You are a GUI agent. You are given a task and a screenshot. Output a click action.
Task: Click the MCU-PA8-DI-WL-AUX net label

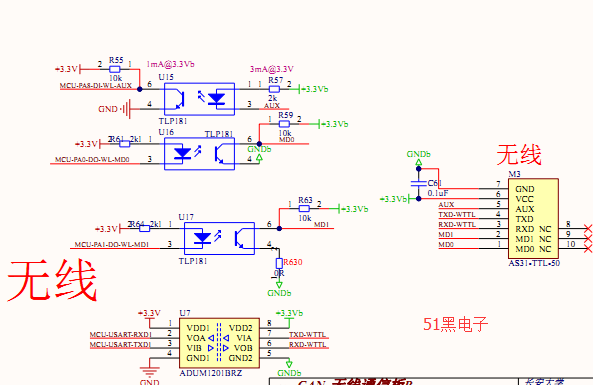coord(96,86)
